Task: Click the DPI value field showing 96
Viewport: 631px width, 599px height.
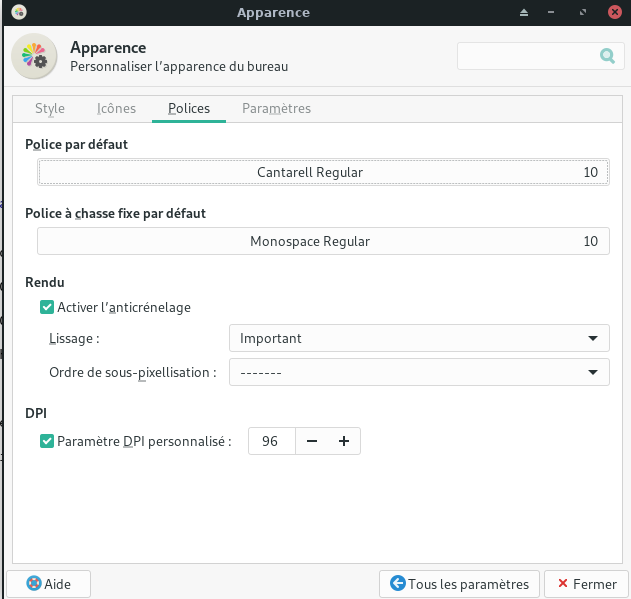Action: click(x=270, y=441)
